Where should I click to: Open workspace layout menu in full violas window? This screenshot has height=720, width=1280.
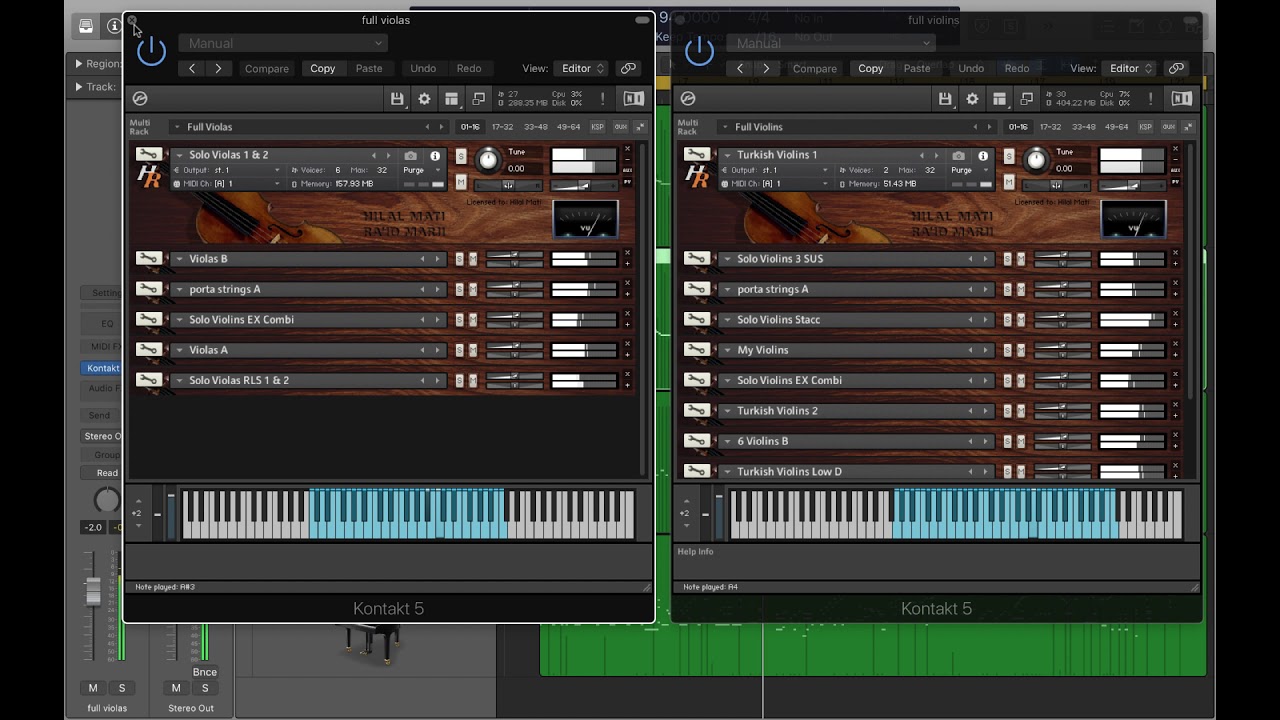(451, 99)
